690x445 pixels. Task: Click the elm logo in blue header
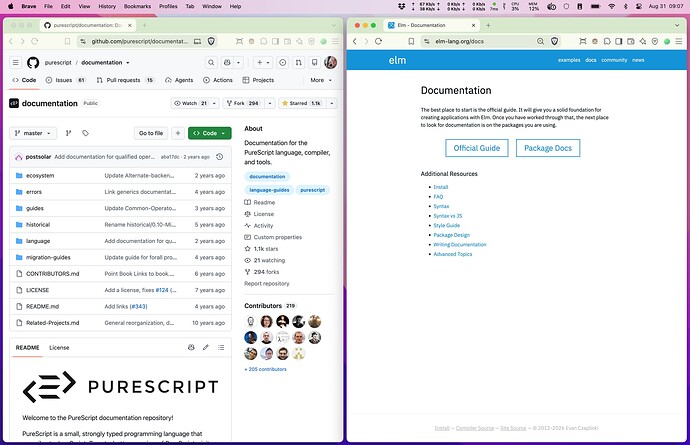(x=397, y=60)
